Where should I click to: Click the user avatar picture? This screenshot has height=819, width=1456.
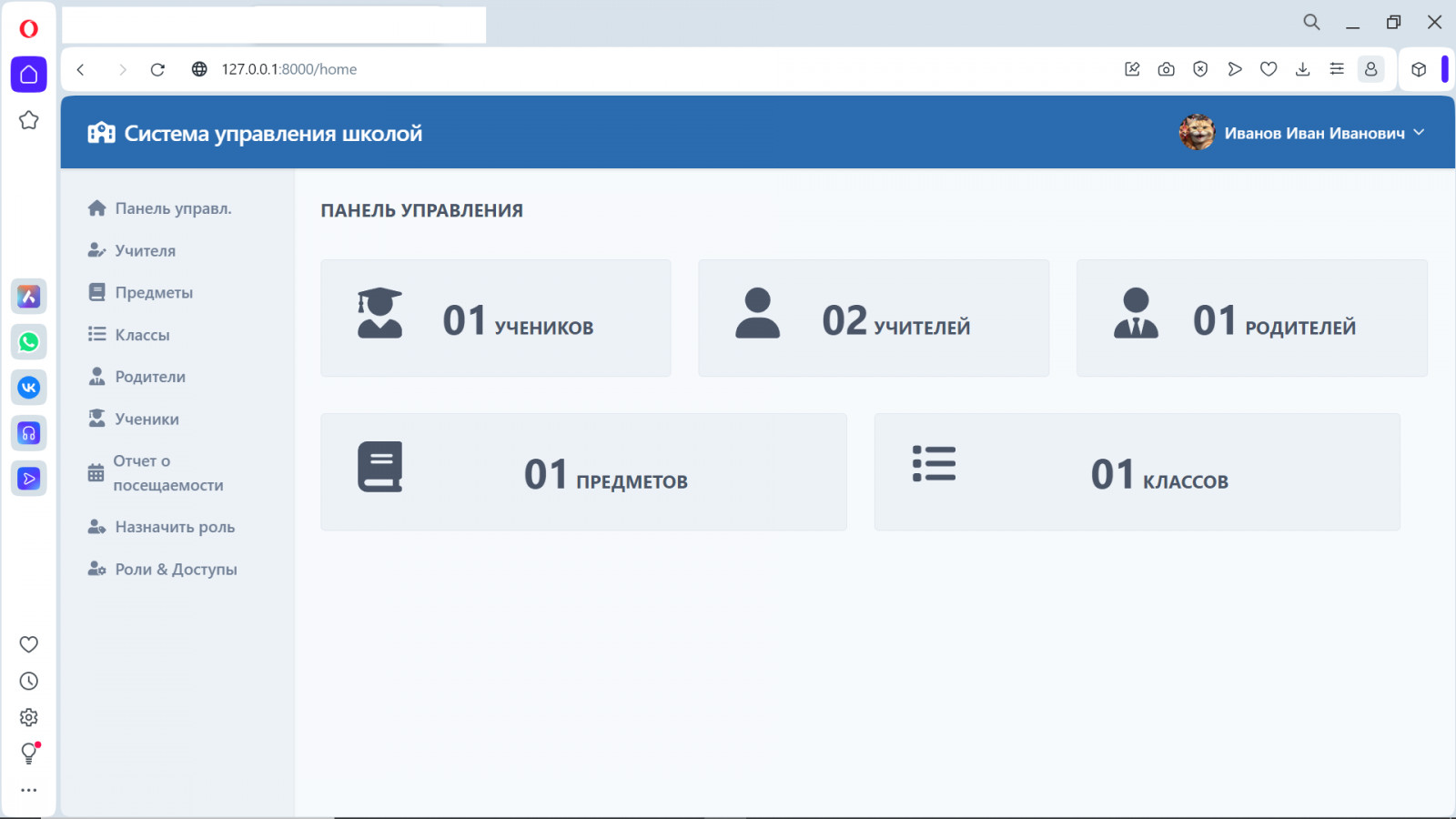(x=1197, y=133)
